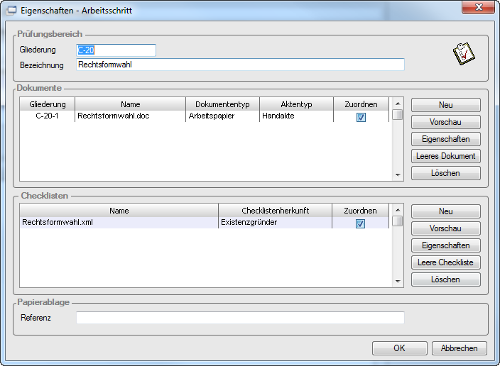Click the Checklistenherkunft column header
500x366 pixels.
(x=275, y=210)
